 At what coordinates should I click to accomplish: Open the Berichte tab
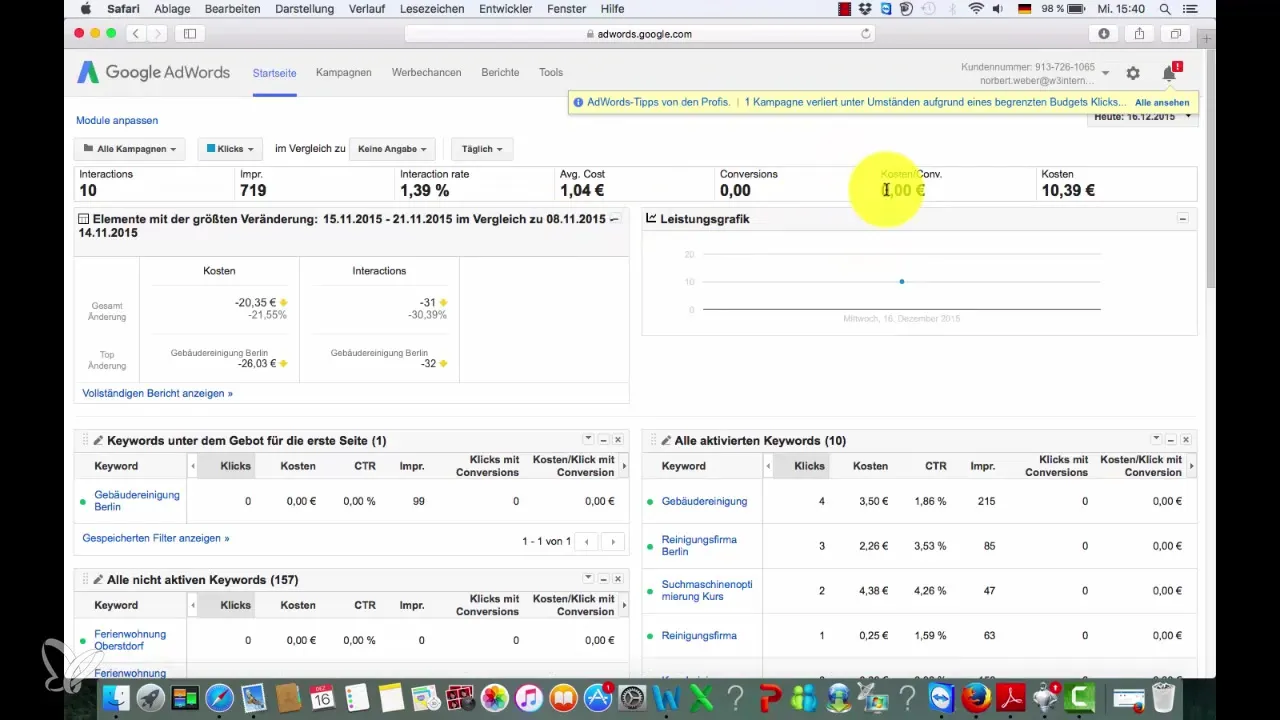[500, 72]
